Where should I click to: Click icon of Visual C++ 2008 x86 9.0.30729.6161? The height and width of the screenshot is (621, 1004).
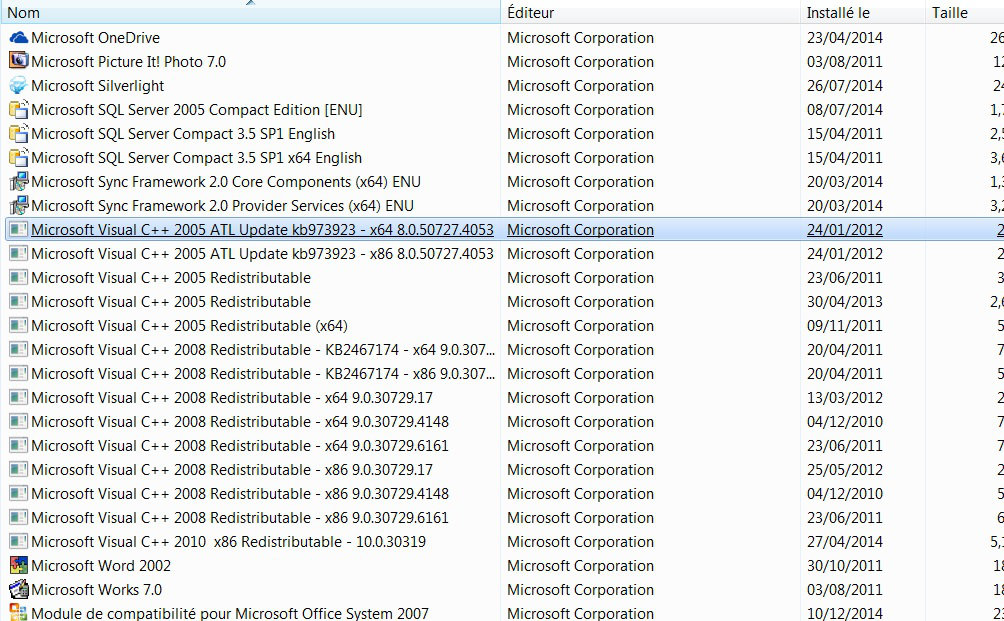[19, 518]
